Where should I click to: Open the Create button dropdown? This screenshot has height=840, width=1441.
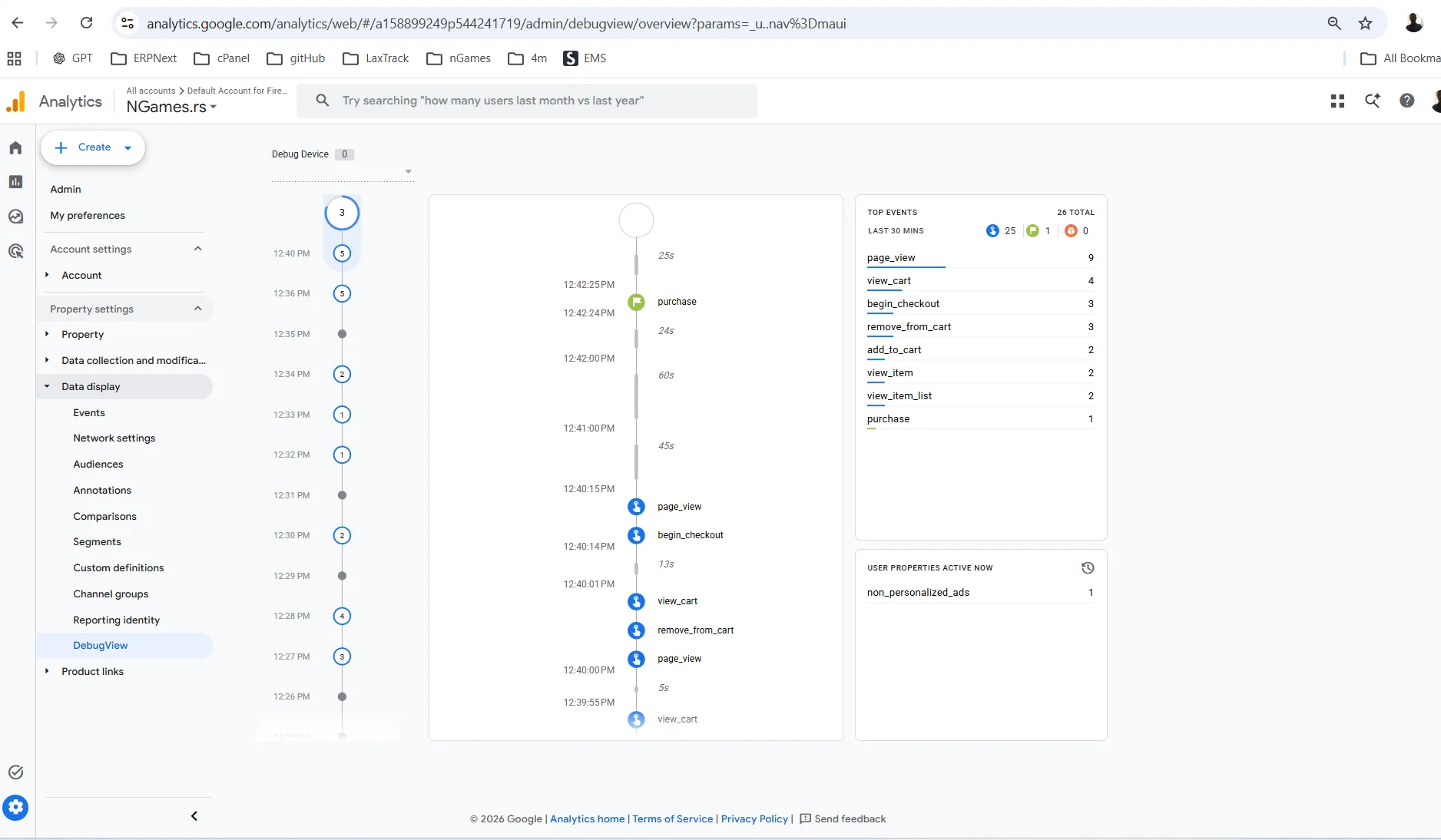pyautogui.click(x=128, y=147)
